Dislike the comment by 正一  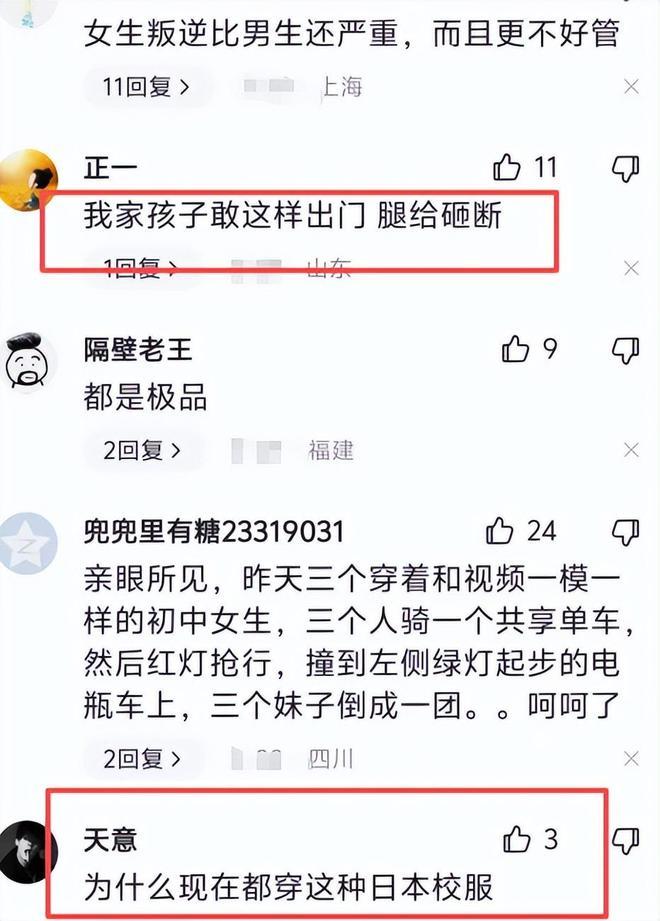pos(625,169)
